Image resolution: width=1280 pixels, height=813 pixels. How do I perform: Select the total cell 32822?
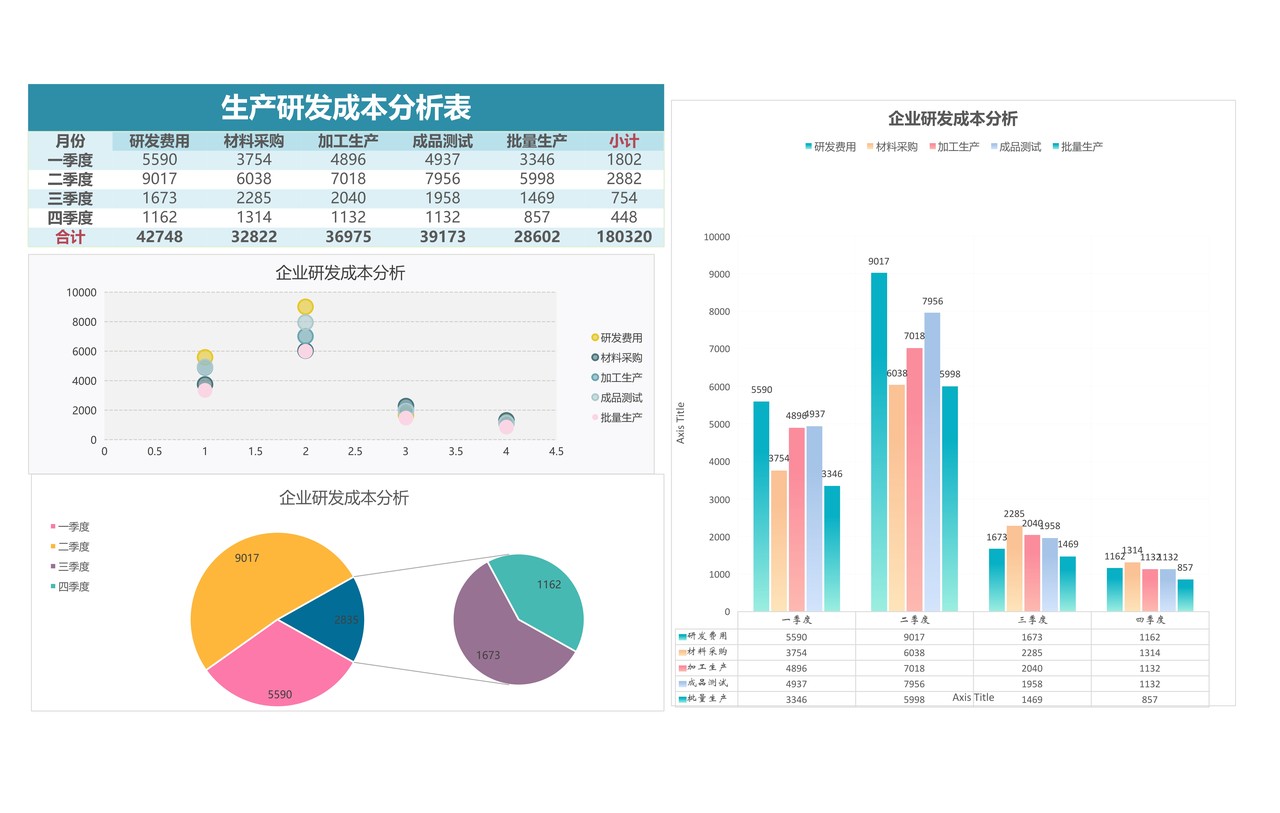tap(254, 237)
